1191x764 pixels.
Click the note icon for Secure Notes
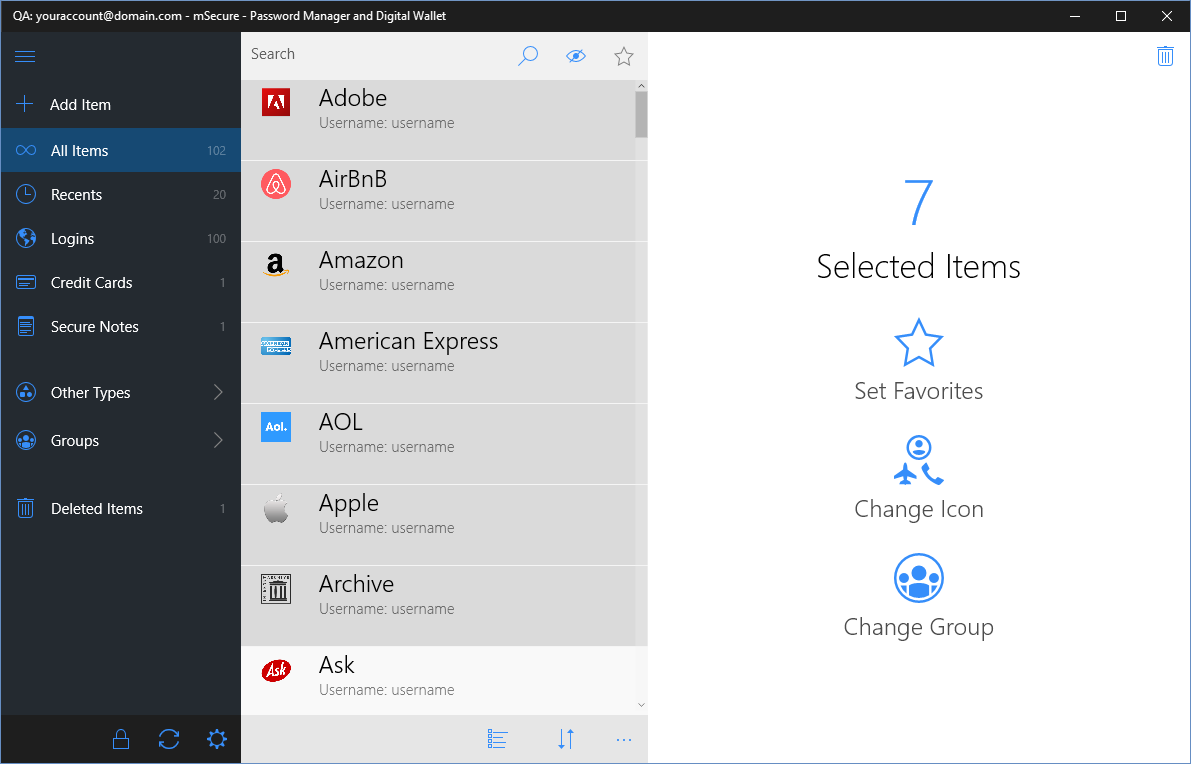(x=26, y=327)
